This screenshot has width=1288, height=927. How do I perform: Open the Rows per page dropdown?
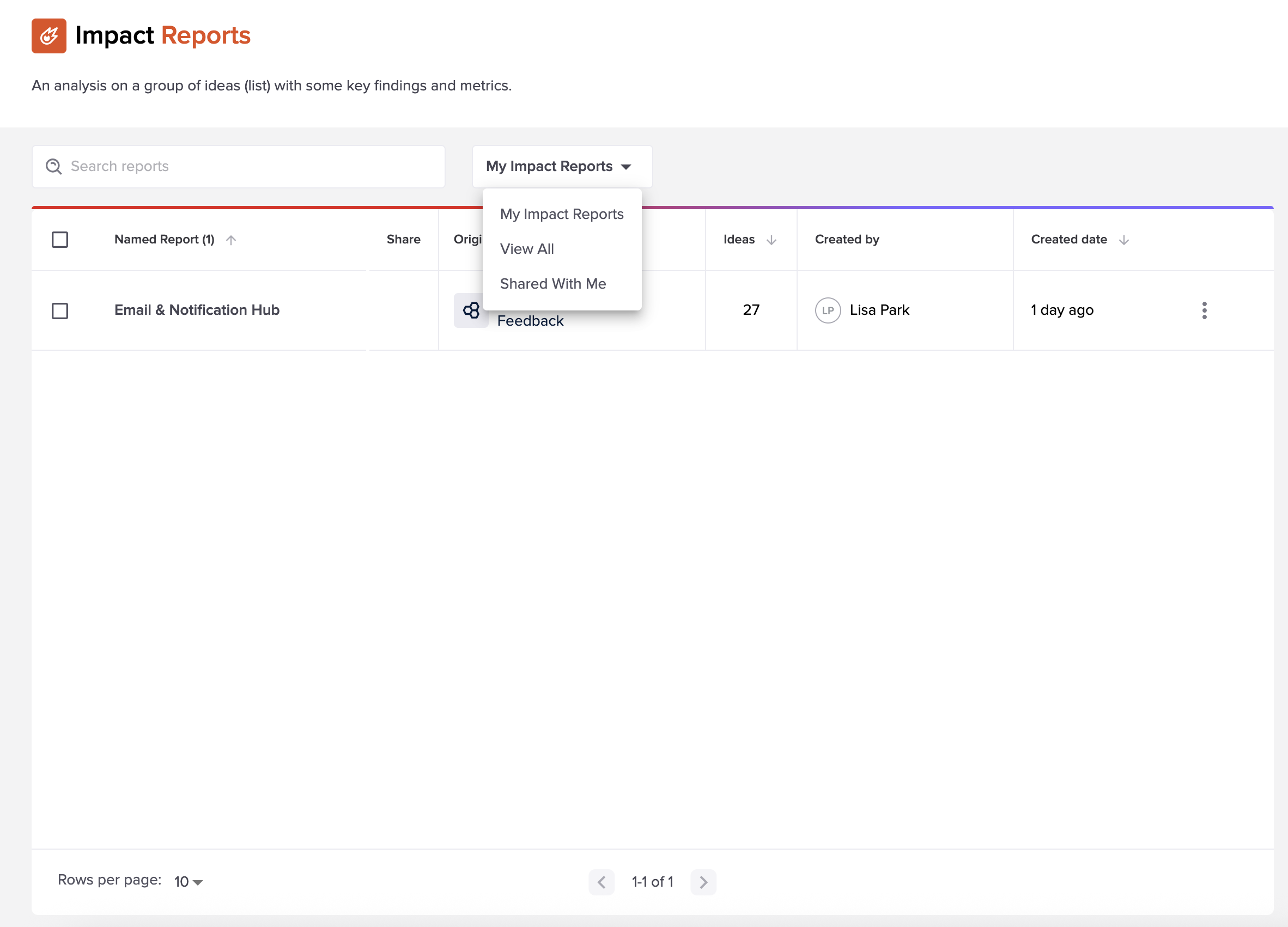189,882
